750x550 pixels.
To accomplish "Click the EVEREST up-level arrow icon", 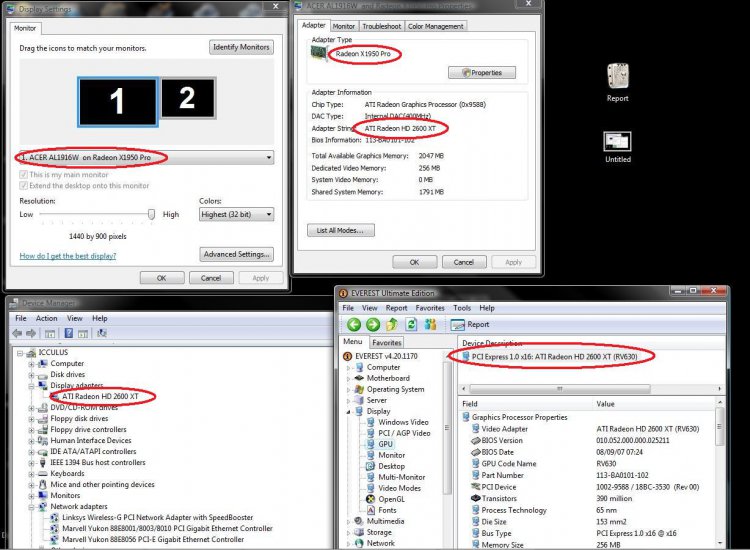I will point(392,325).
